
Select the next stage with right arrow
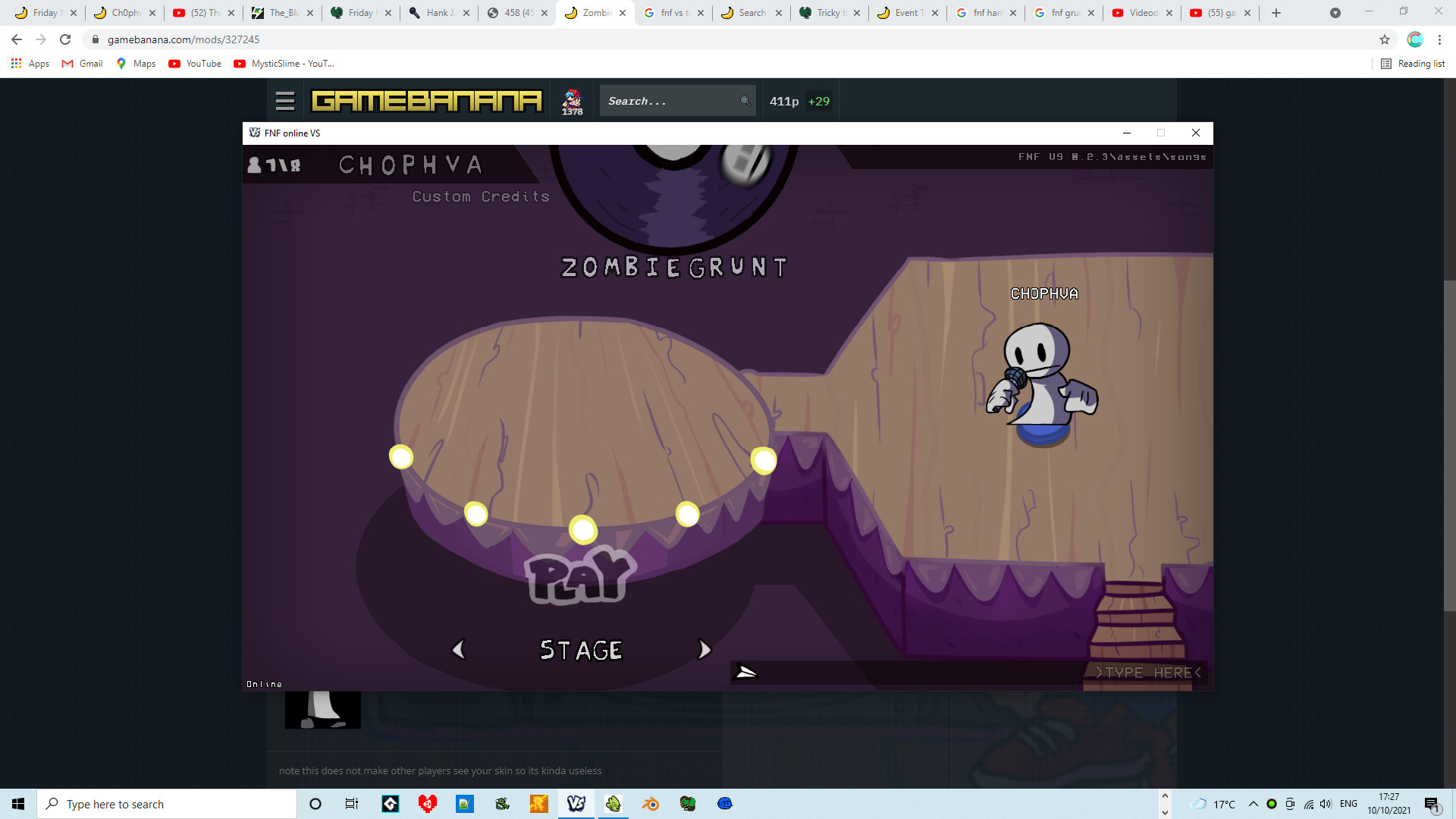(704, 650)
